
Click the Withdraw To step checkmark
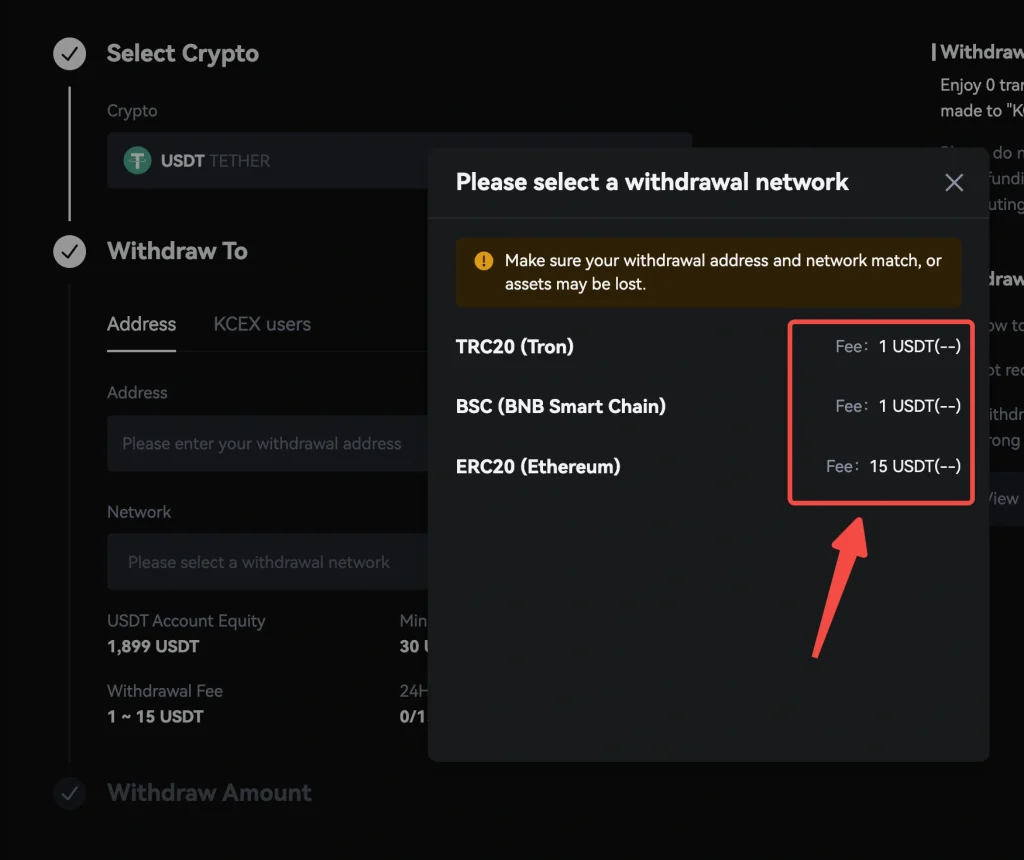[x=69, y=251]
